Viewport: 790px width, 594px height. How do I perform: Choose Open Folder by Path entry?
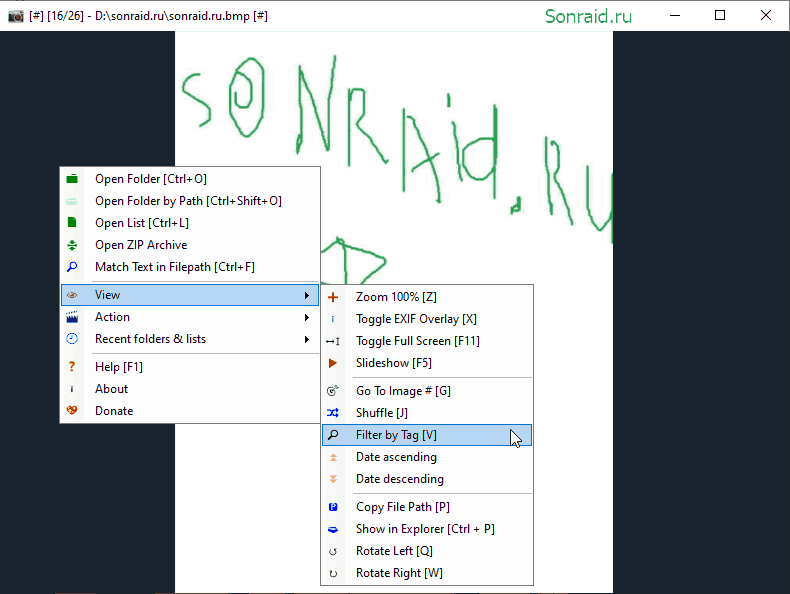coord(190,201)
